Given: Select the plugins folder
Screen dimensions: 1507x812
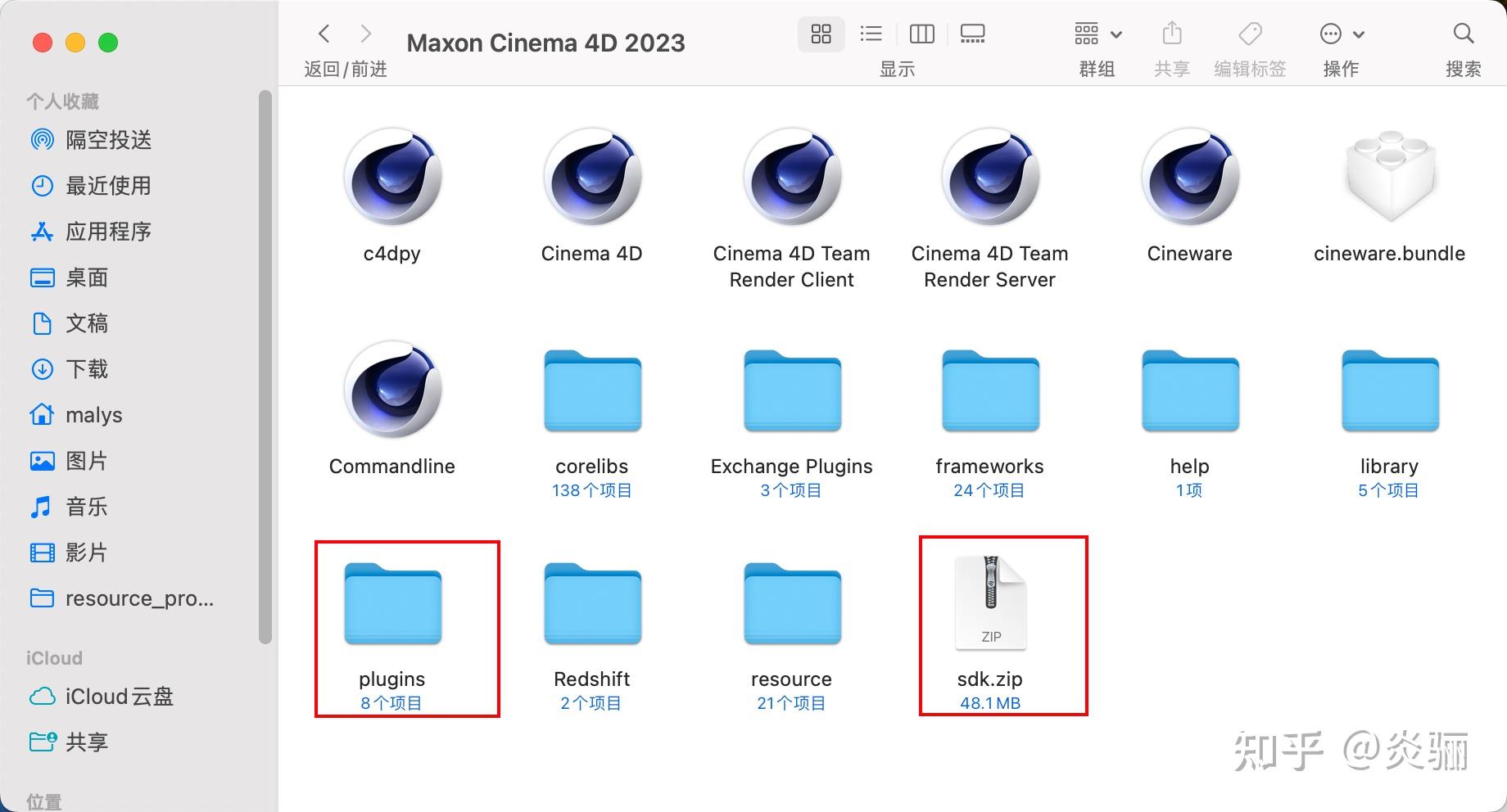Looking at the screenshot, I should pos(391,603).
